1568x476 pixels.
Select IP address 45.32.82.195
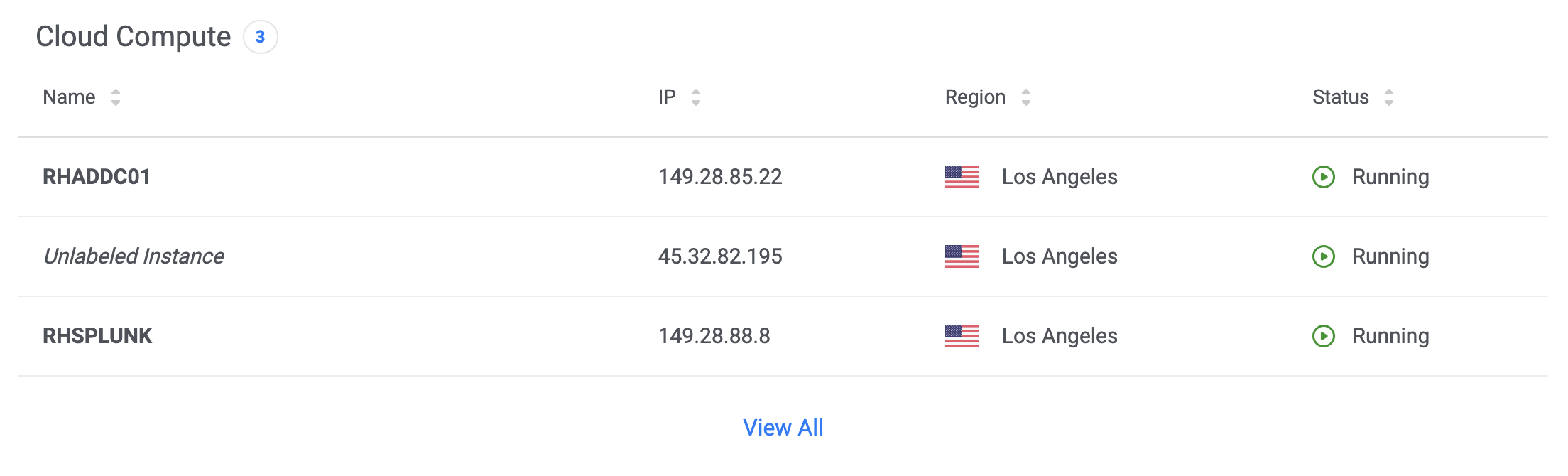[x=720, y=256]
